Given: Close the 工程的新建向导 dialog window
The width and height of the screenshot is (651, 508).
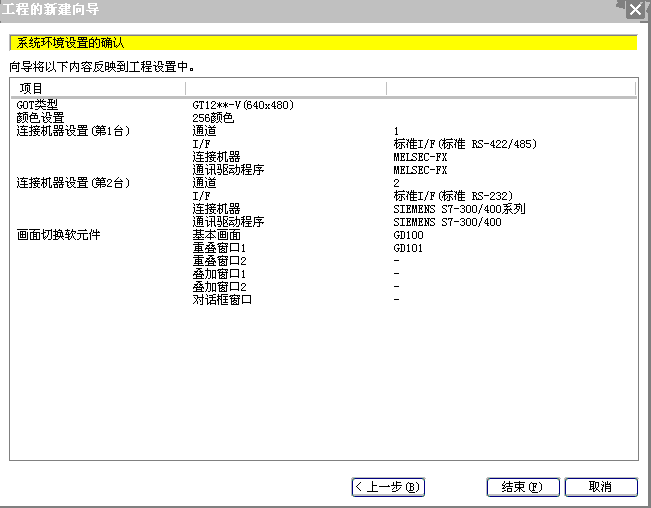Looking at the screenshot, I should point(635,10).
